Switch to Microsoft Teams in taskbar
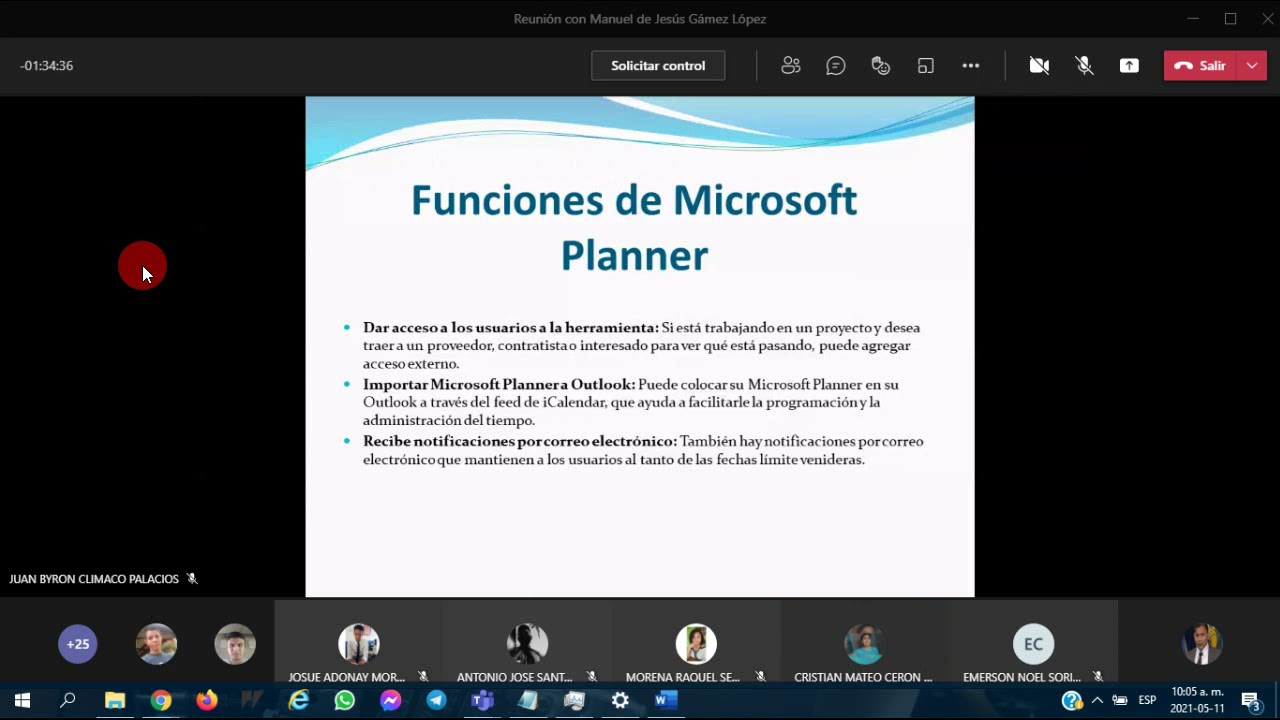This screenshot has width=1280, height=720. (x=483, y=701)
